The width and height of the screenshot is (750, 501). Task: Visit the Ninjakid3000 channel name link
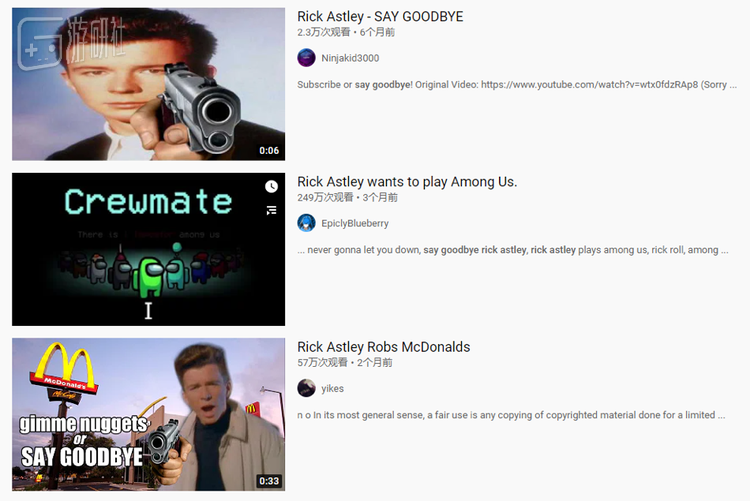350,58
